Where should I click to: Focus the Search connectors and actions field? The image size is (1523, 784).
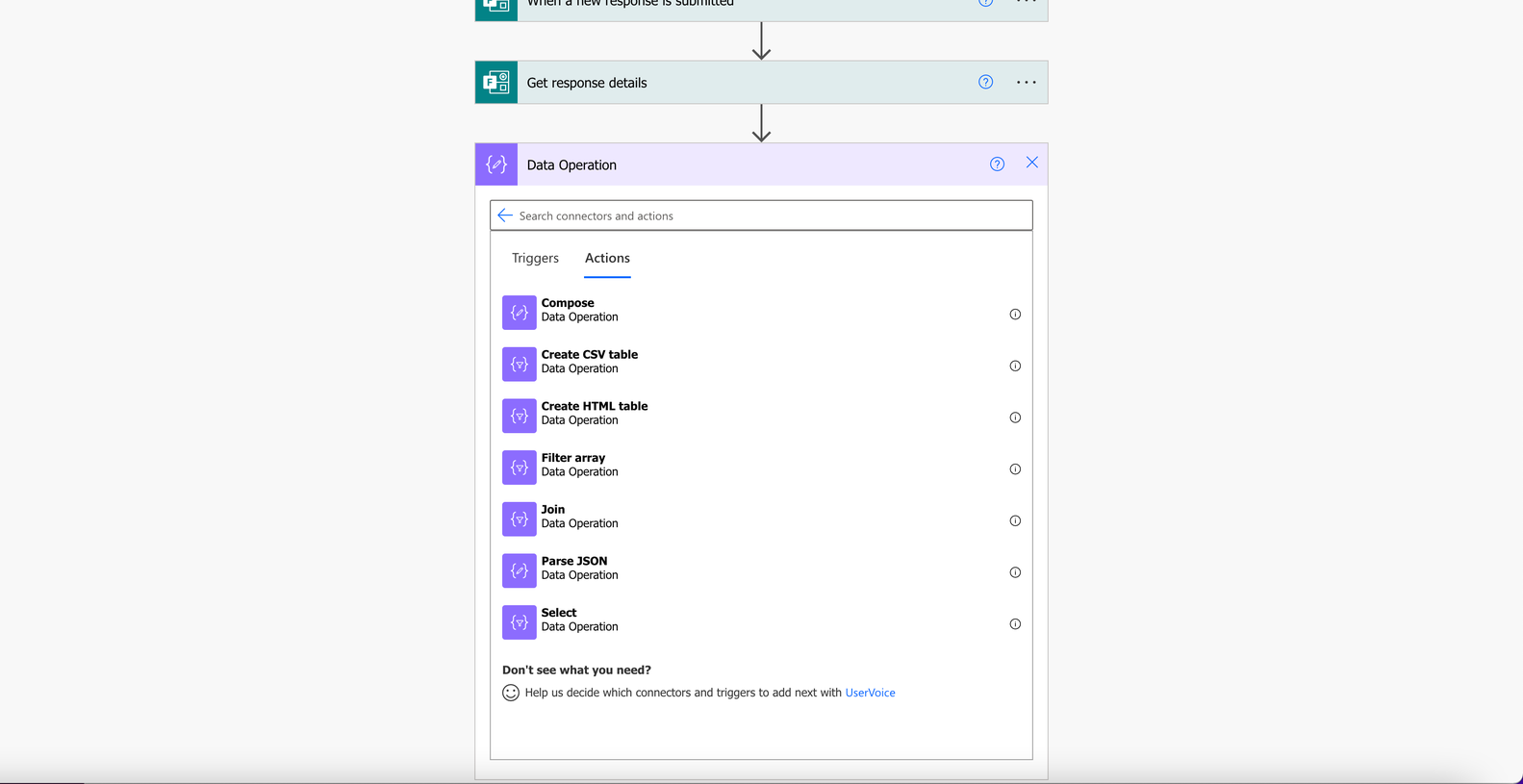[761, 215]
